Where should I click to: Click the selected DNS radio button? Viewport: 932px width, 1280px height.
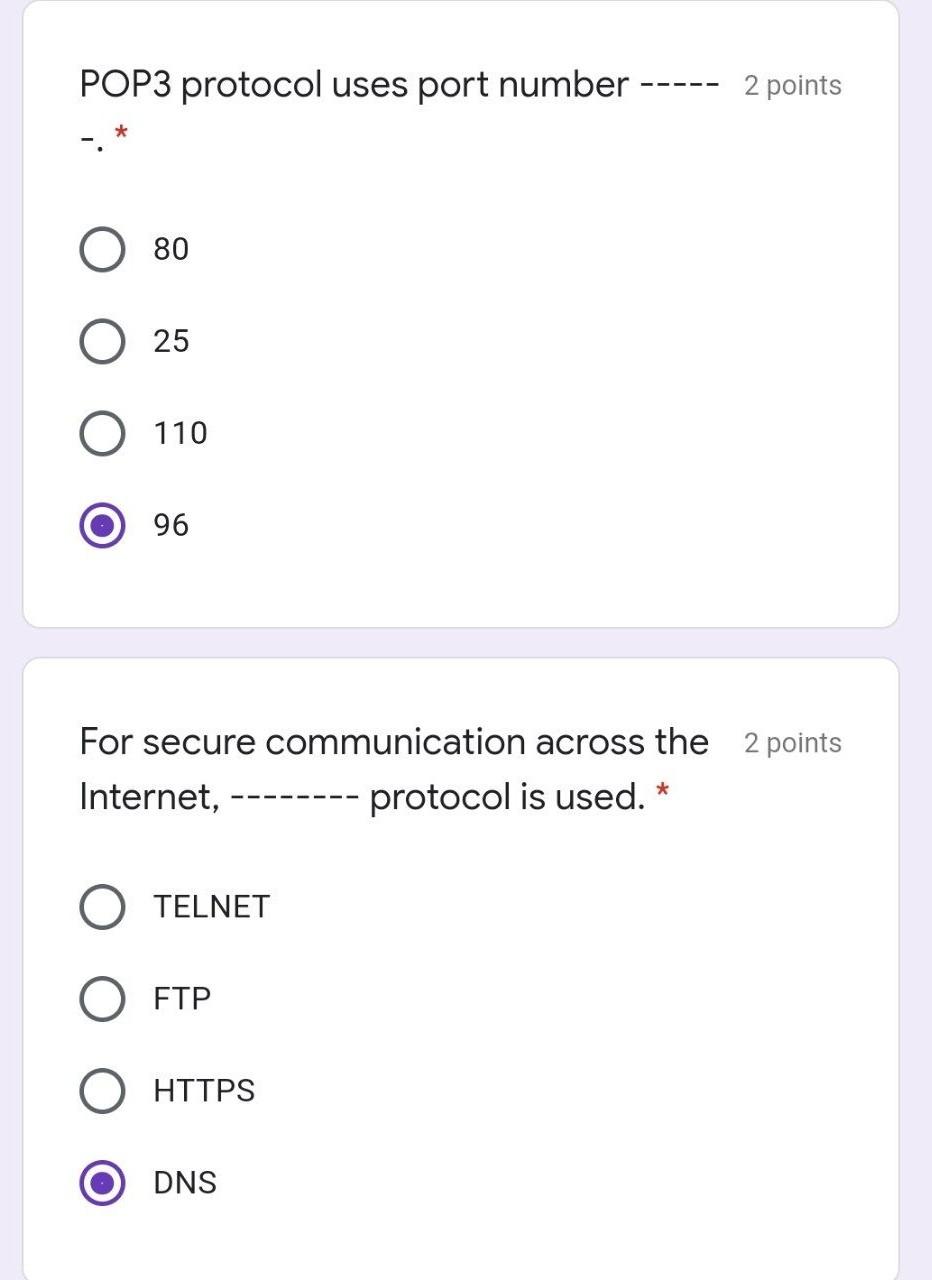pyautogui.click(x=102, y=1182)
